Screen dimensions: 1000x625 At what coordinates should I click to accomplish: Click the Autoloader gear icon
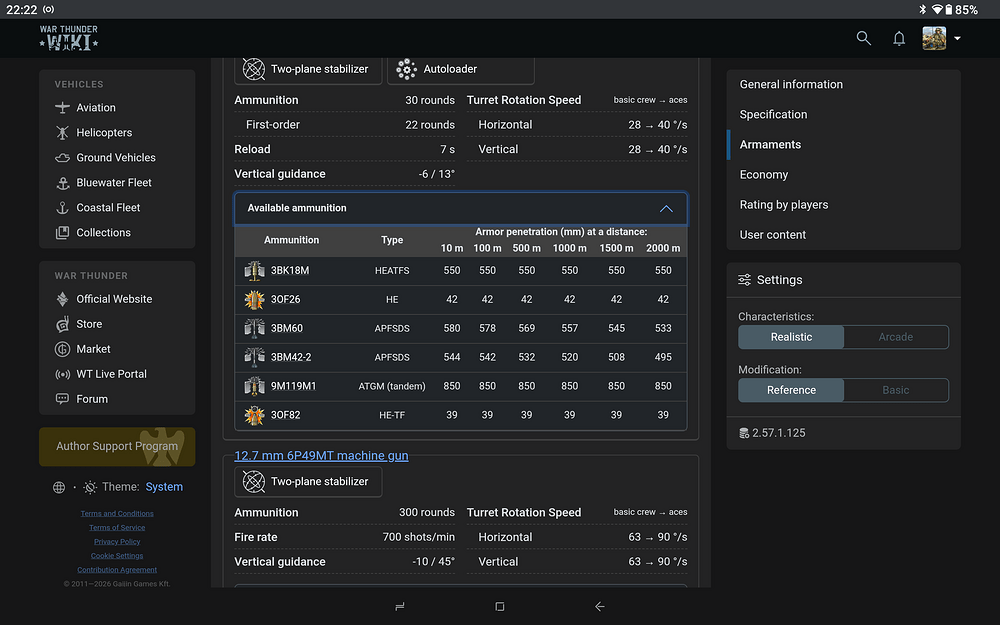point(406,69)
